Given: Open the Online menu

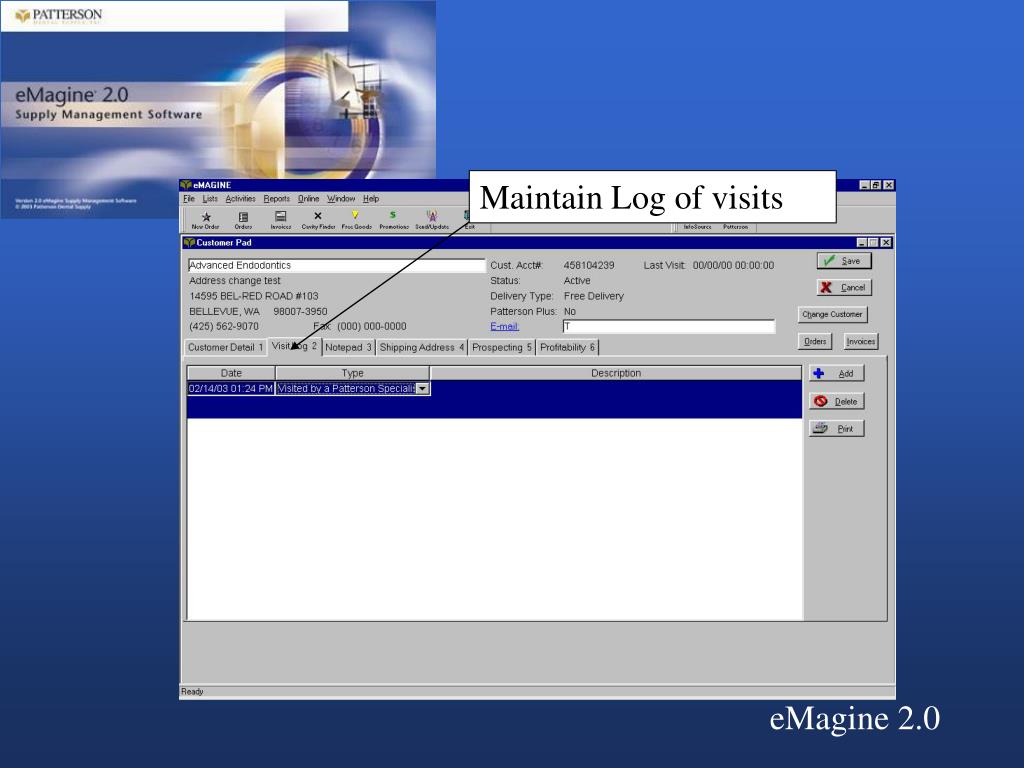Looking at the screenshot, I should [x=308, y=199].
